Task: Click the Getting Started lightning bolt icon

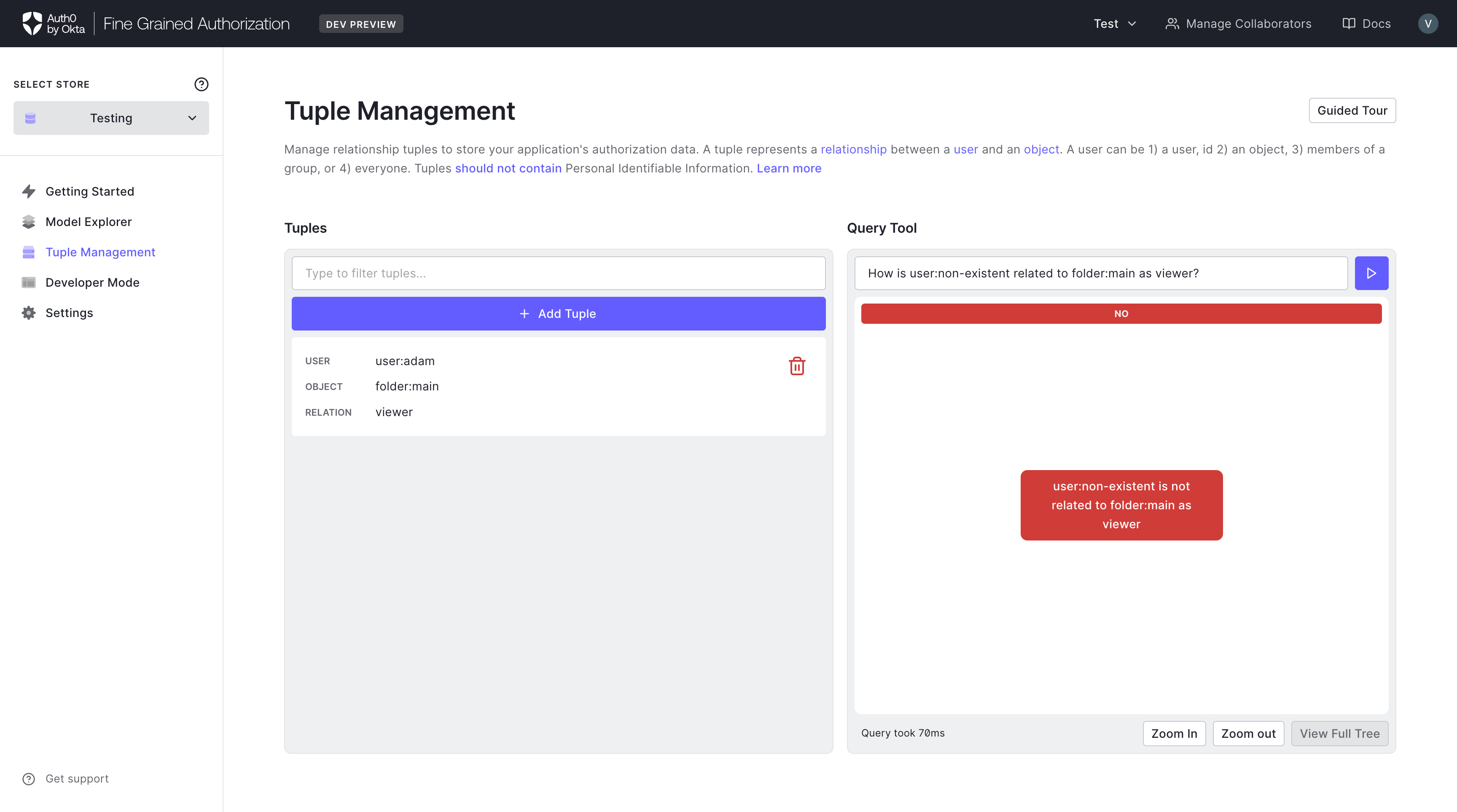Action: point(29,191)
